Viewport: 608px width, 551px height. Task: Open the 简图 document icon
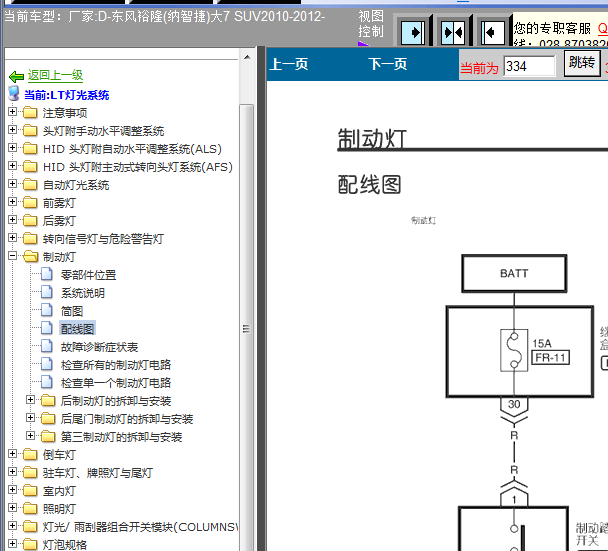[x=47, y=310]
